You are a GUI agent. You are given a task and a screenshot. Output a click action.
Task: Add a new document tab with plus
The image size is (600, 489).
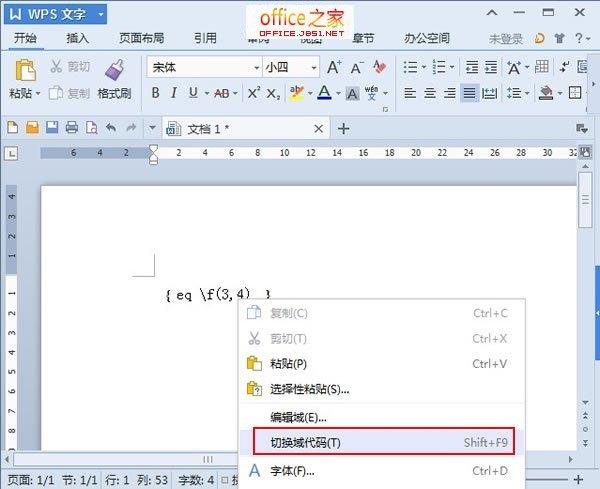click(343, 129)
